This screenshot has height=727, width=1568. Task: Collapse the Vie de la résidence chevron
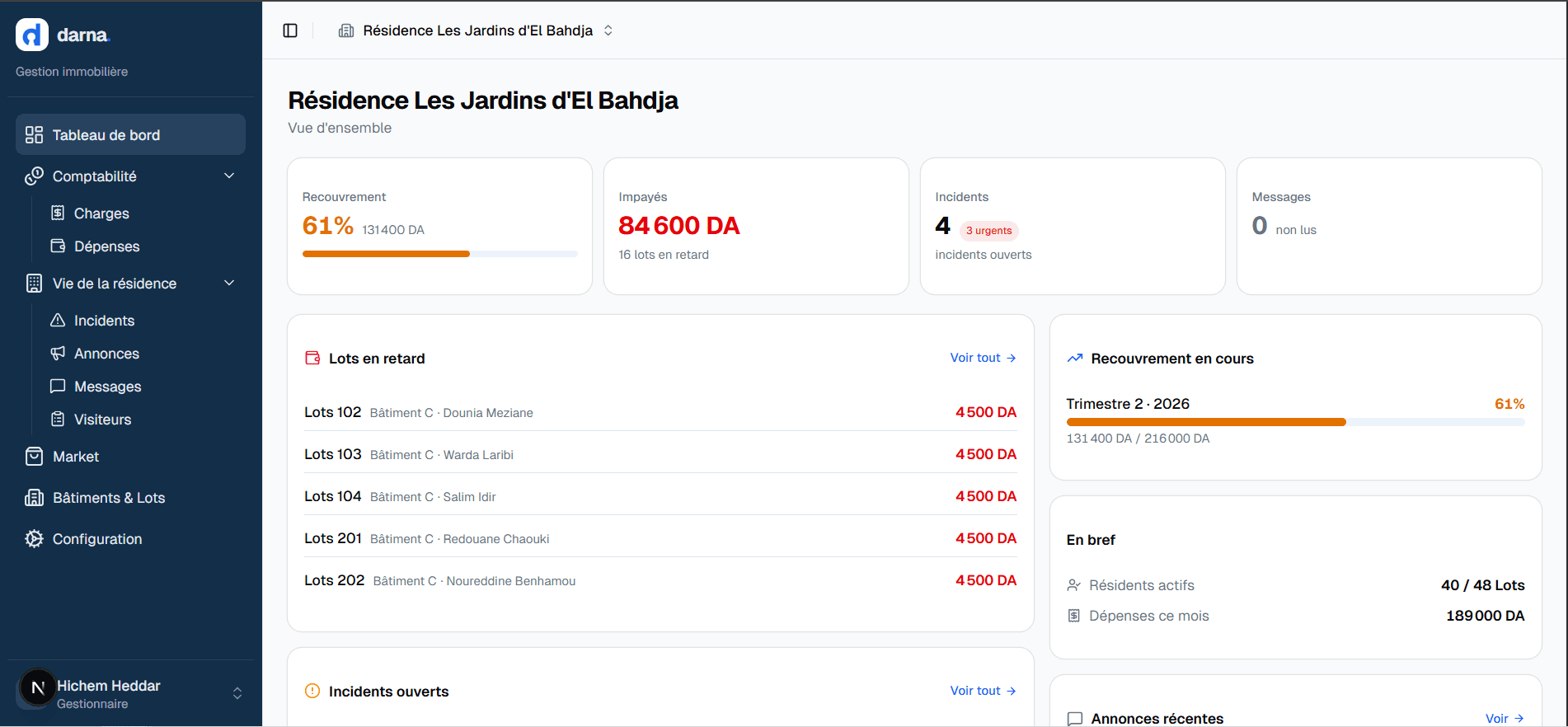229,284
